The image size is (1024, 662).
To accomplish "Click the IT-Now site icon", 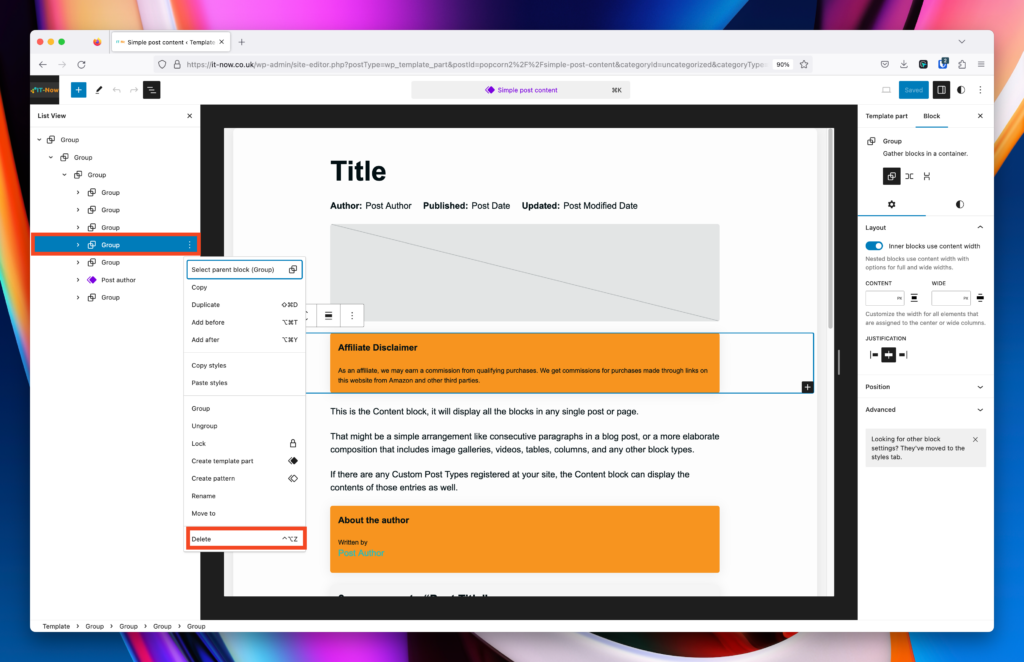I will click(44, 90).
